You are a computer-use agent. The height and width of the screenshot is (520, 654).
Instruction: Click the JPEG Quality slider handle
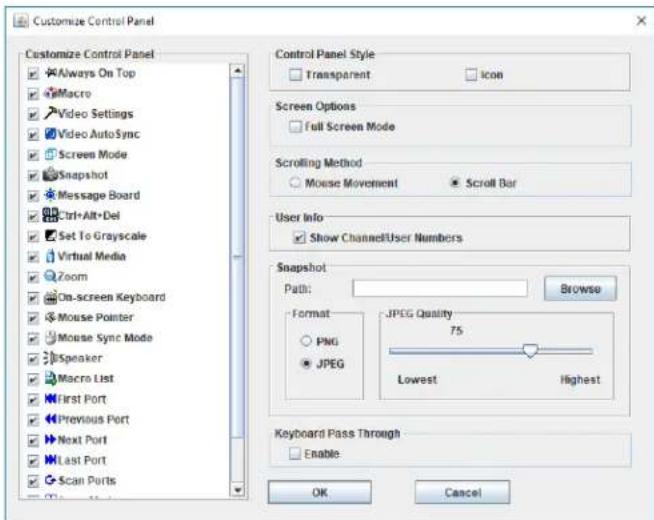530,351
